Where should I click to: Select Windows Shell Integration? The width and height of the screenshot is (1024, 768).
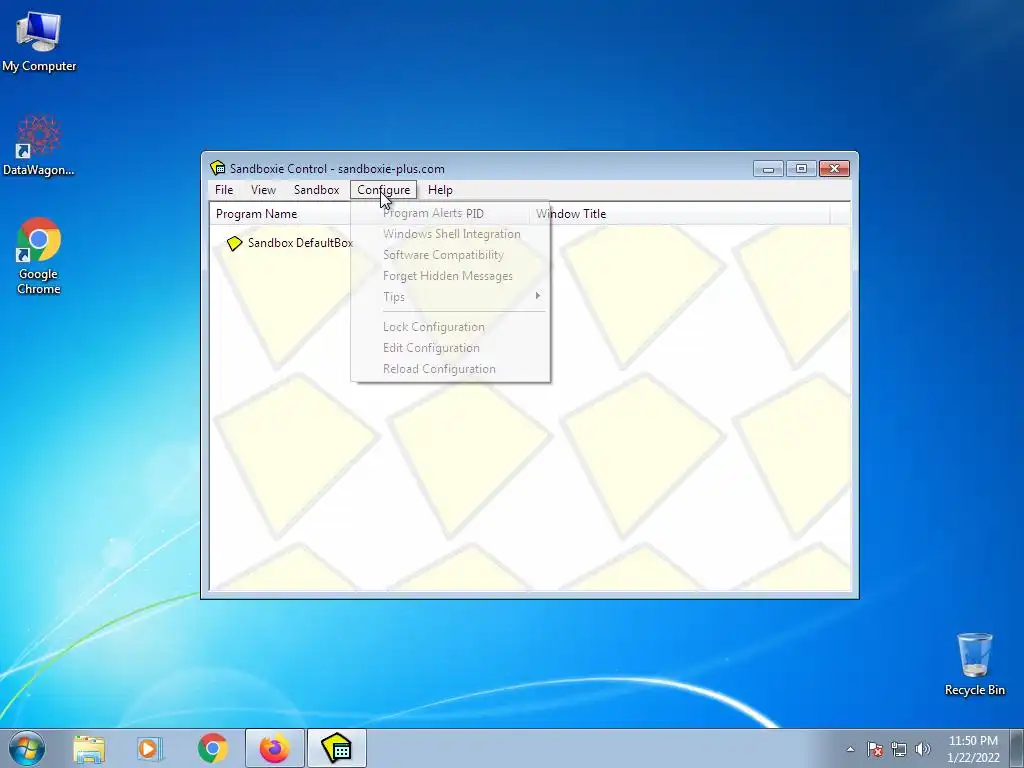451,234
